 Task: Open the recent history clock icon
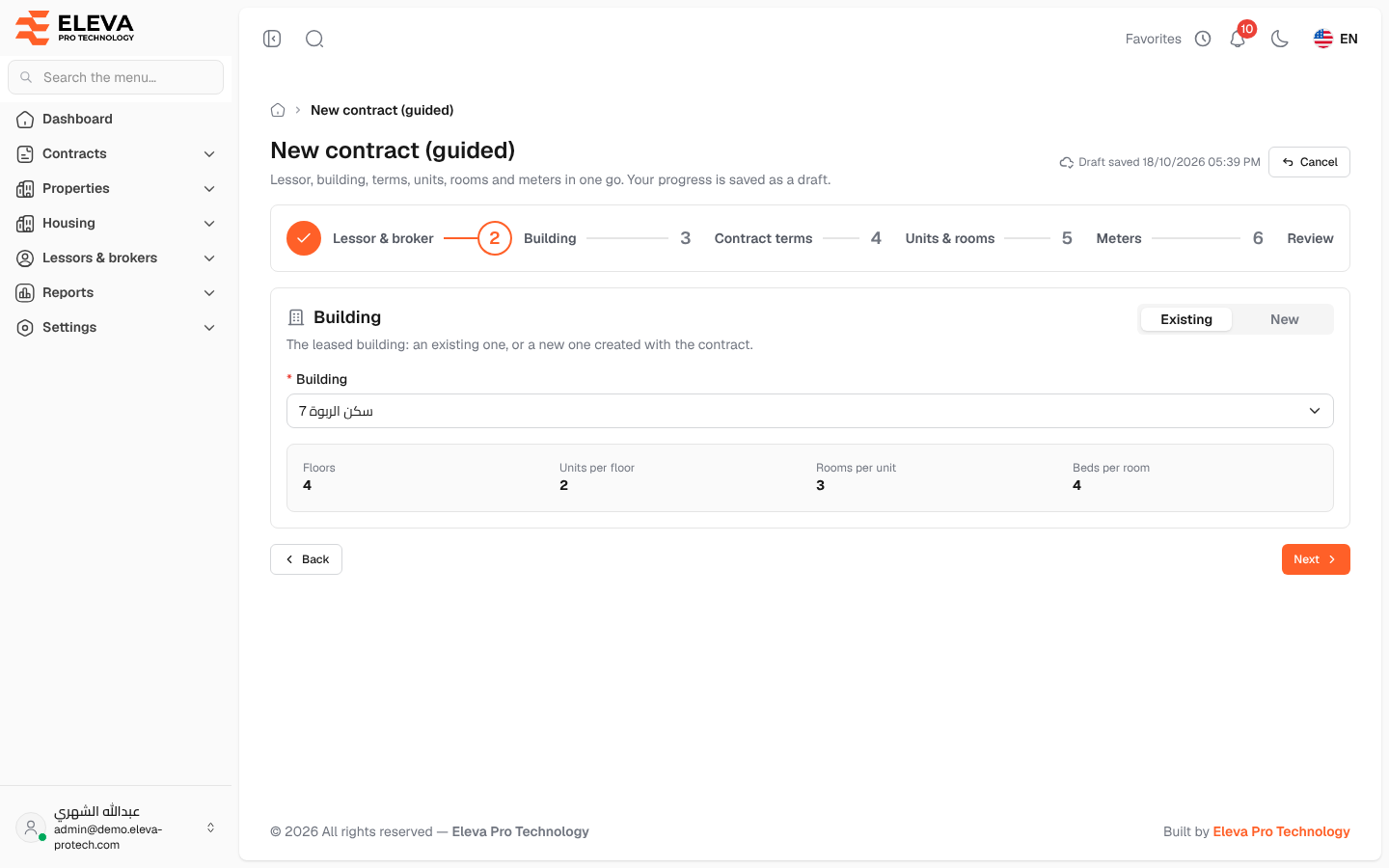1203,39
